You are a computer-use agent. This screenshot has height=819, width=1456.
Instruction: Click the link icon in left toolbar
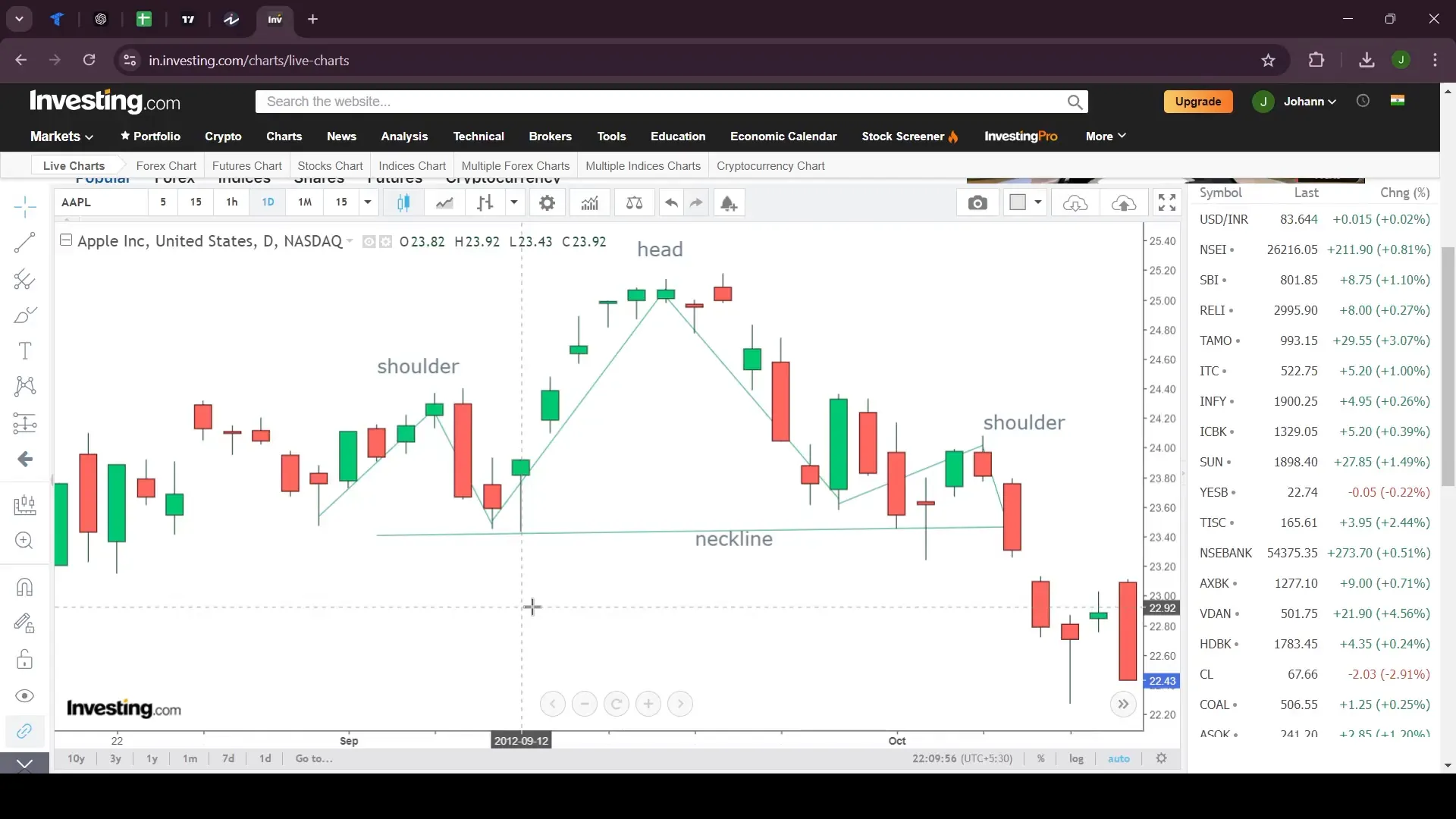(x=25, y=731)
